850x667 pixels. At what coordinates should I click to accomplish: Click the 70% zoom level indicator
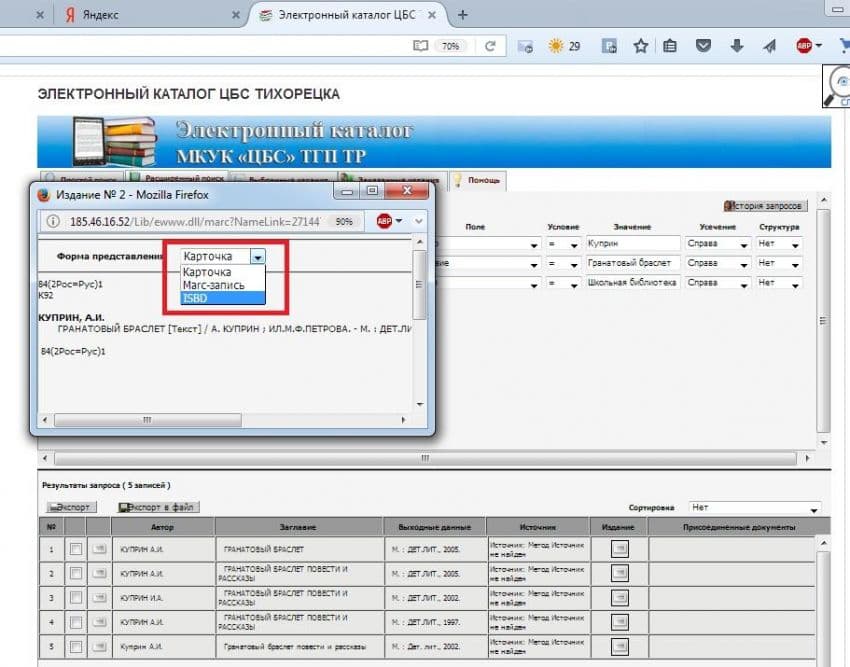pyautogui.click(x=450, y=46)
